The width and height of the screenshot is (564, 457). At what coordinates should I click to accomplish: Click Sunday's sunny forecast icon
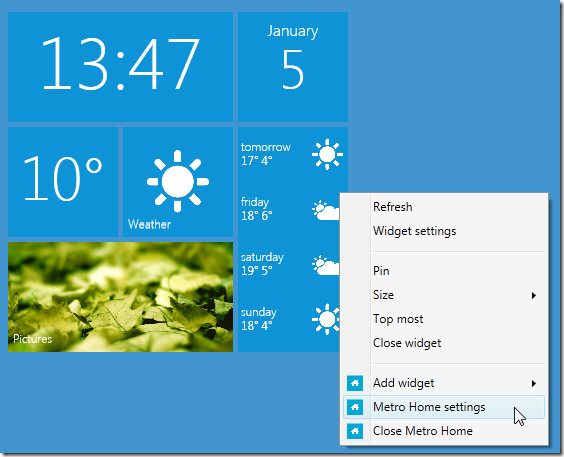[x=326, y=319]
